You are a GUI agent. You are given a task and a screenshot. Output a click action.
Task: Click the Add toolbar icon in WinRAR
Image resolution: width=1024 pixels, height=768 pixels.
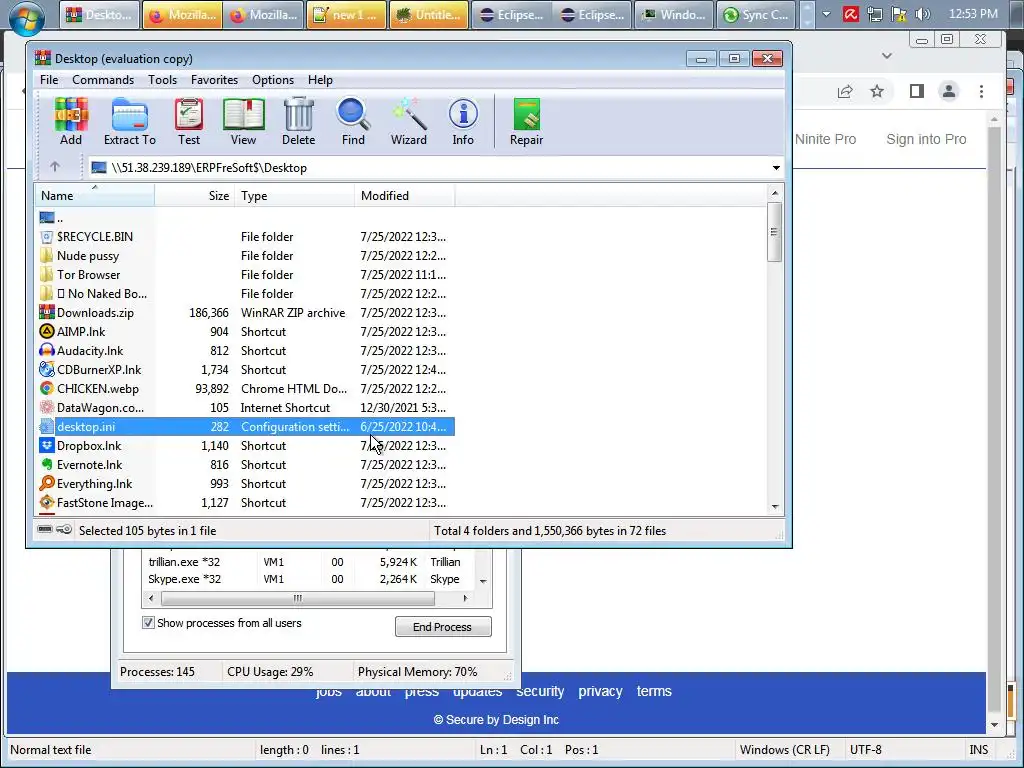pyautogui.click(x=71, y=121)
